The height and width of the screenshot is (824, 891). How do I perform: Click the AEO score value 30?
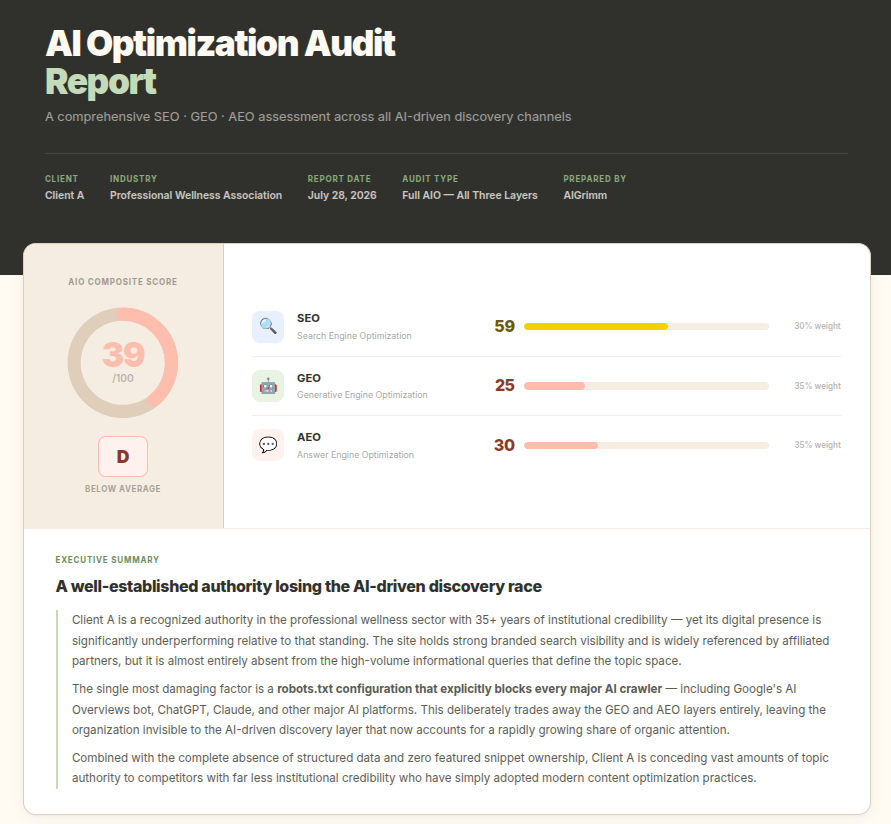point(504,445)
